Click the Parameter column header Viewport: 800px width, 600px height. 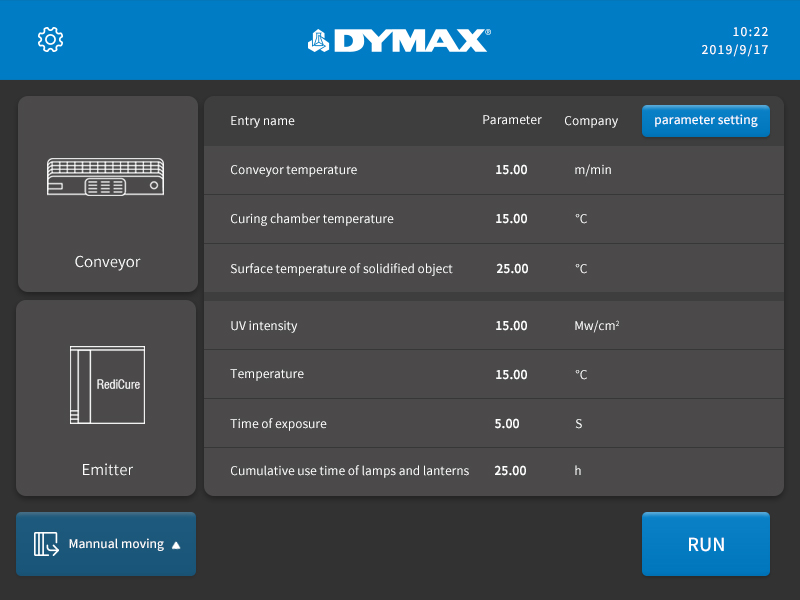(512, 120)
